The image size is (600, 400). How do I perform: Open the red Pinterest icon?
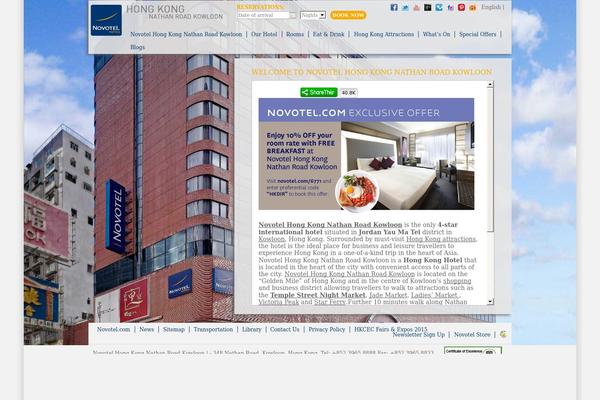point(461,7)
